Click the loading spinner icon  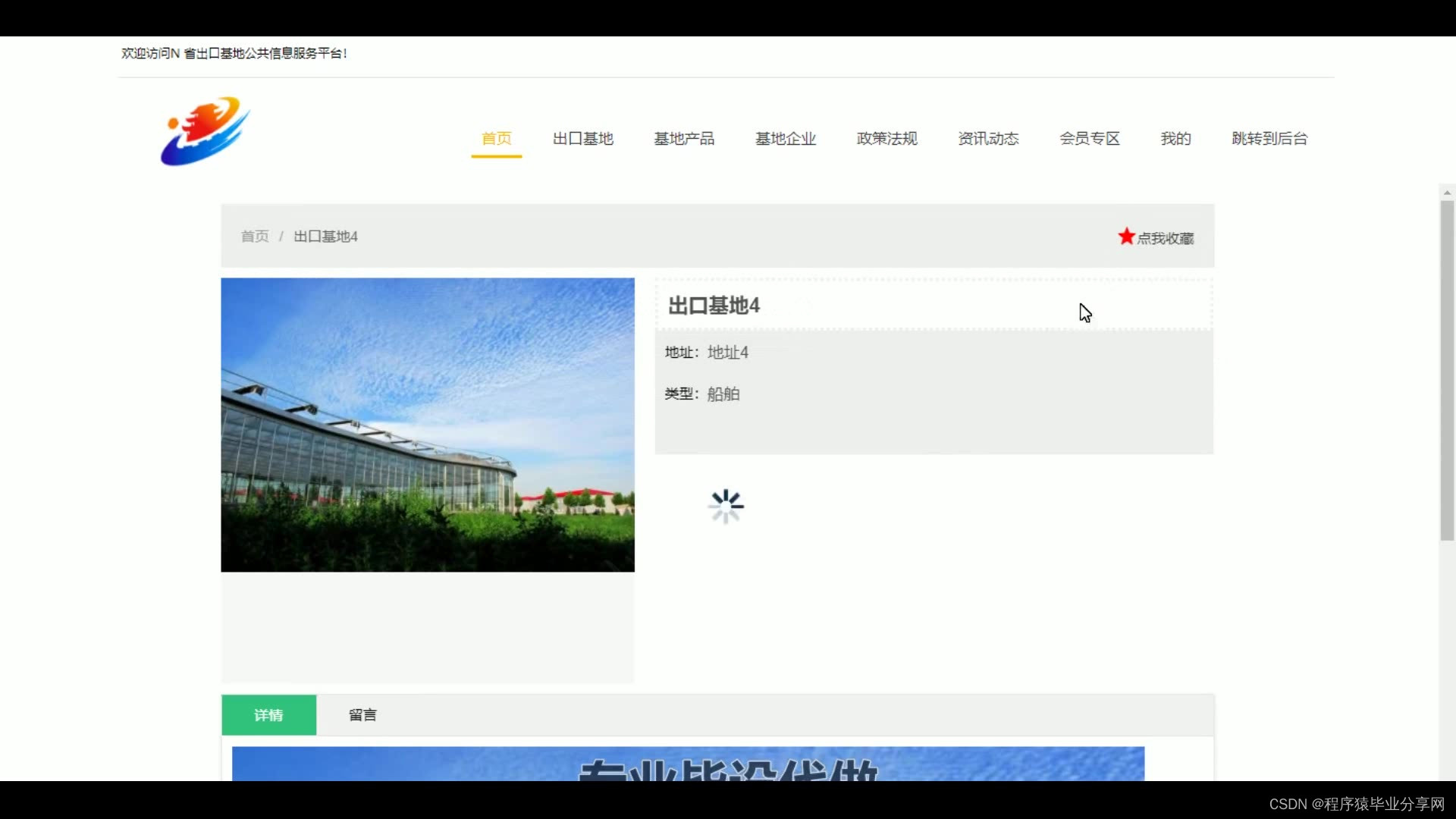(726, 506)
